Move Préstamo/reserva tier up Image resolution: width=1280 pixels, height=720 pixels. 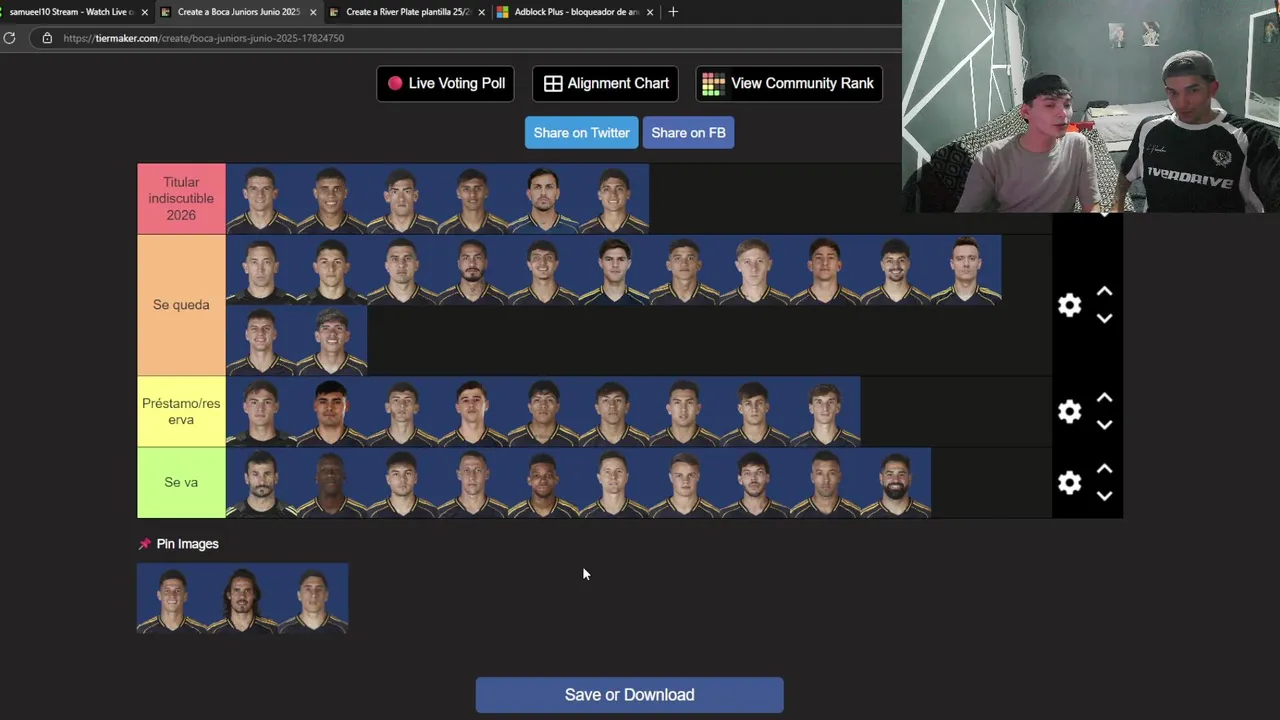pos(1104,398)
